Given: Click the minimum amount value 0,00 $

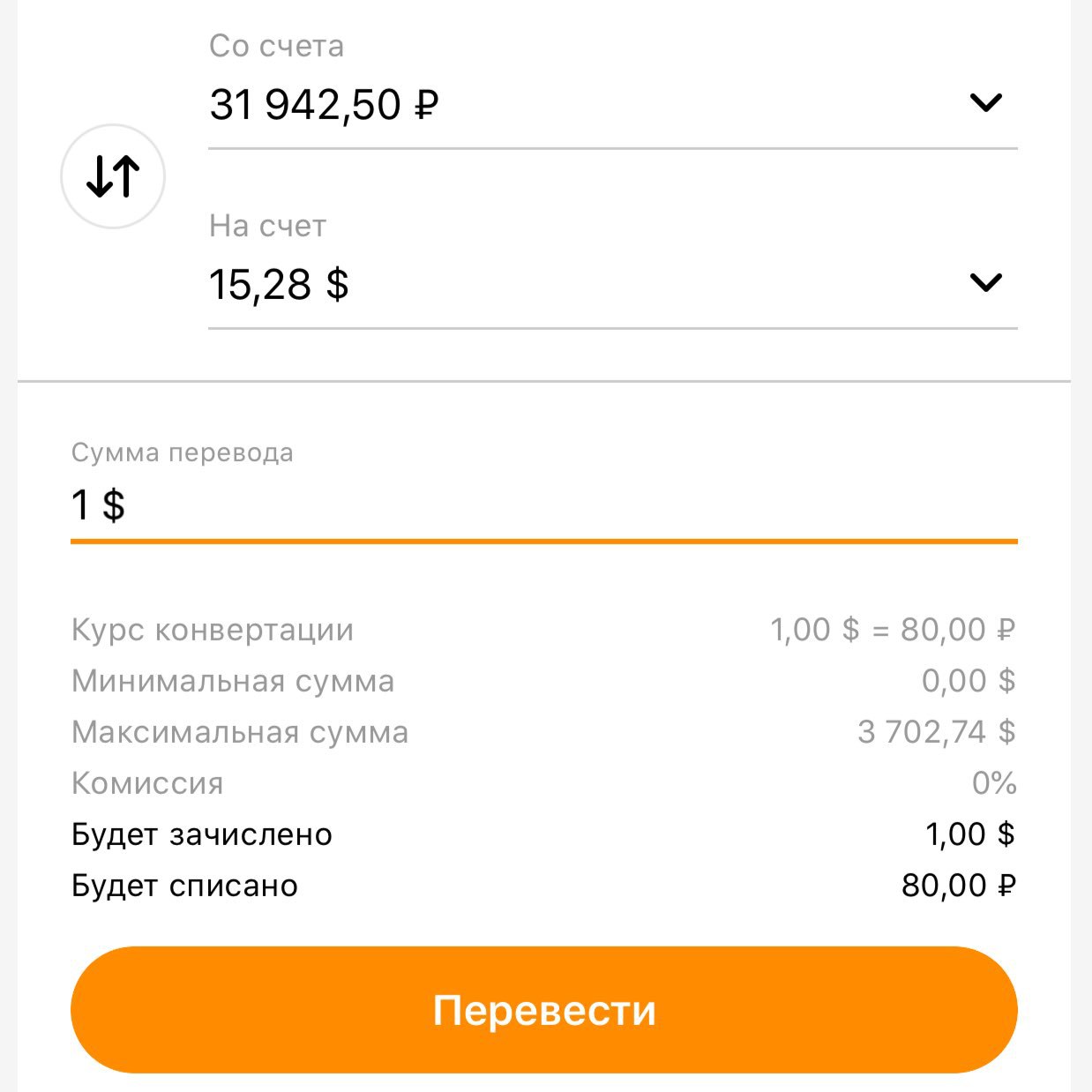Looking at the screenshot, I should (x=969, y=681).
